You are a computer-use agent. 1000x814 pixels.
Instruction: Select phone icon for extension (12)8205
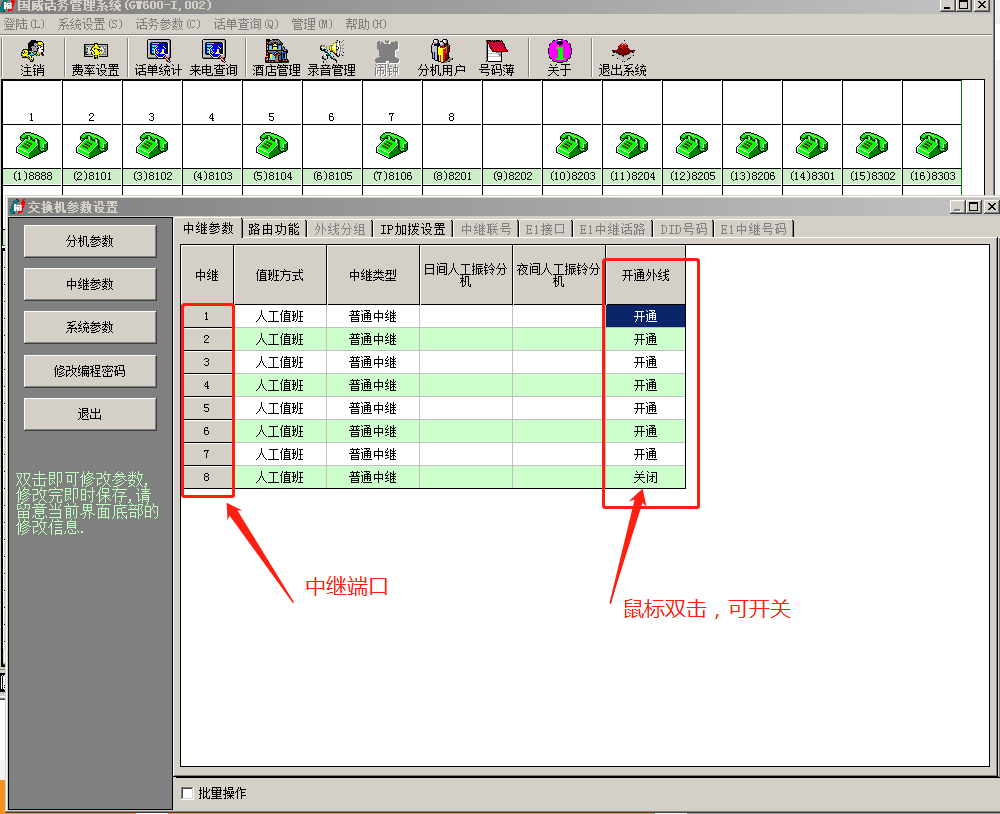coord(692,145)
